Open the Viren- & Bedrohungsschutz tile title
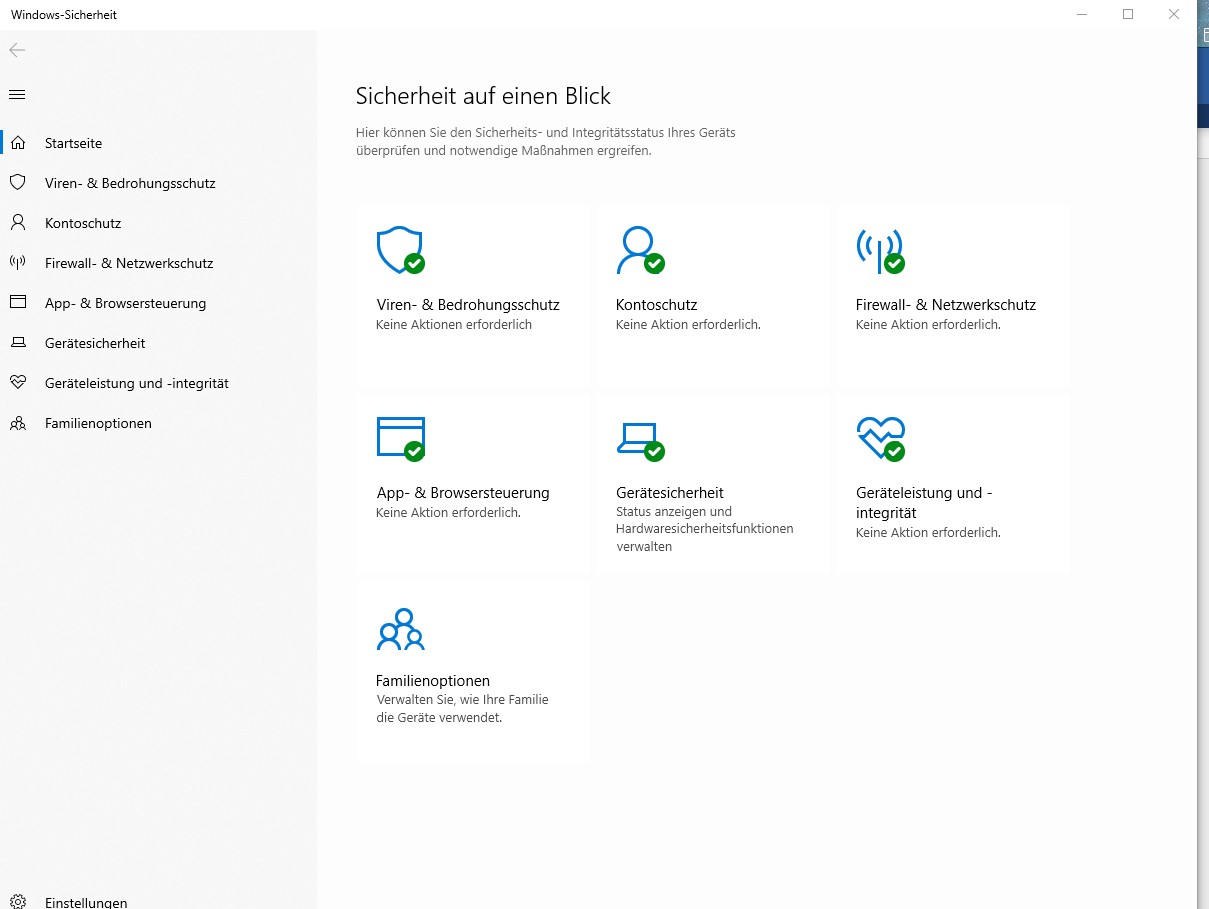 click(x=468, y=305)
